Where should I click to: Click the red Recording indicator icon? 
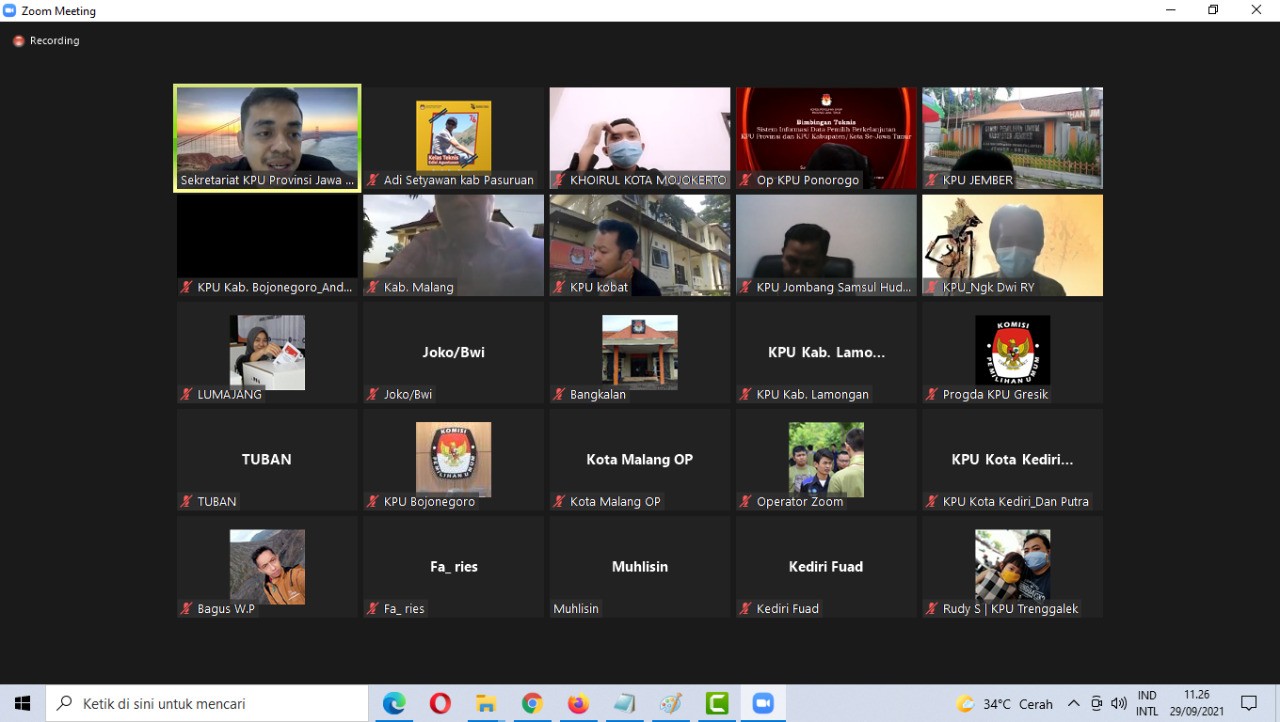18,41
